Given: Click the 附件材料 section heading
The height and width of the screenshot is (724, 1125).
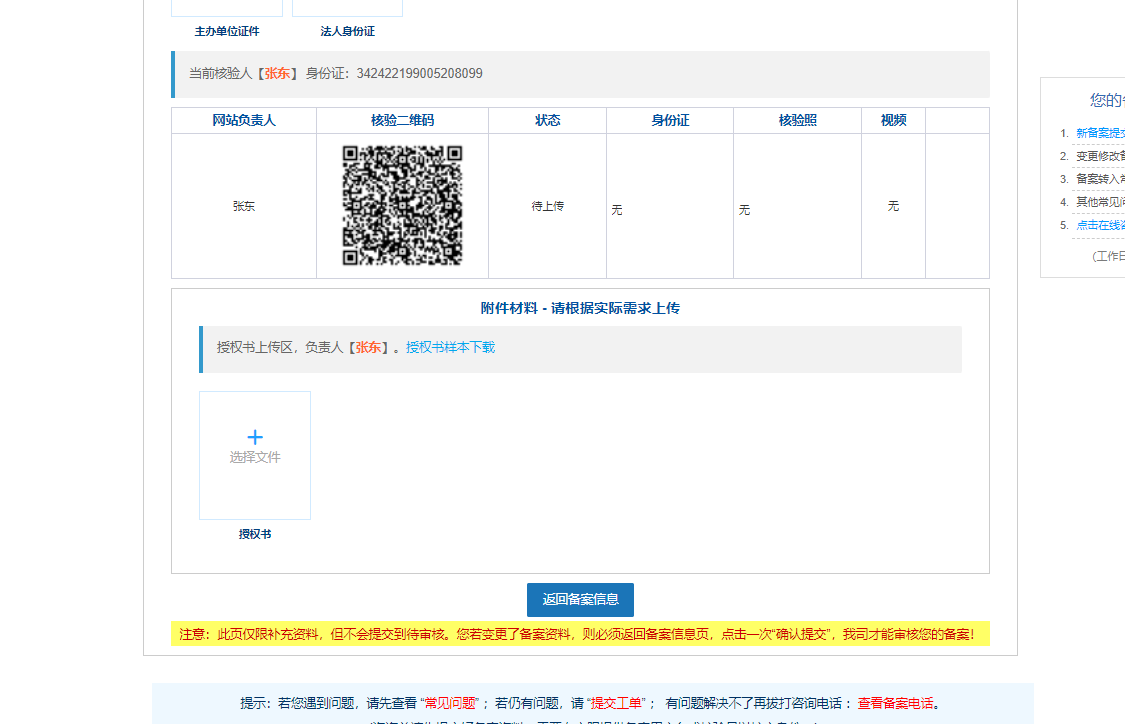Looking at the screenshot, I should [580, 309].
